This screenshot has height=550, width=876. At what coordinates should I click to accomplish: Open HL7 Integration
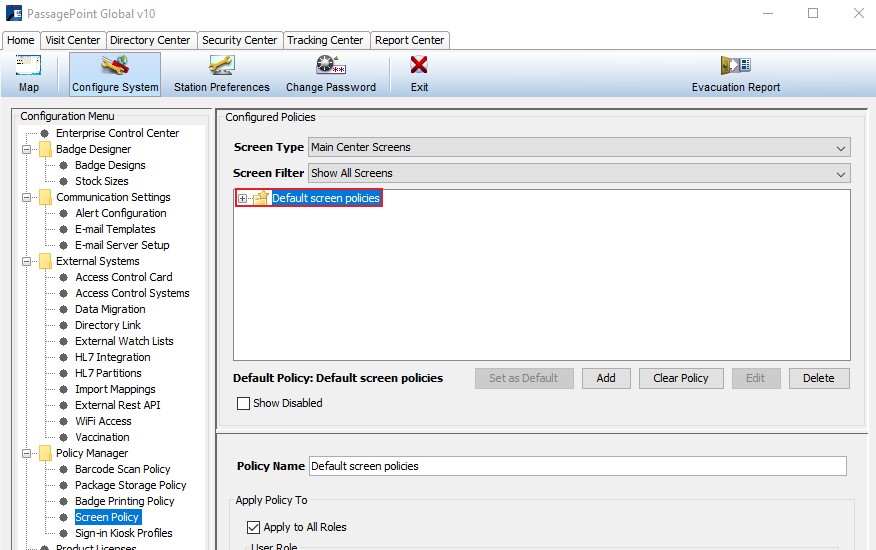pos(112,357)
